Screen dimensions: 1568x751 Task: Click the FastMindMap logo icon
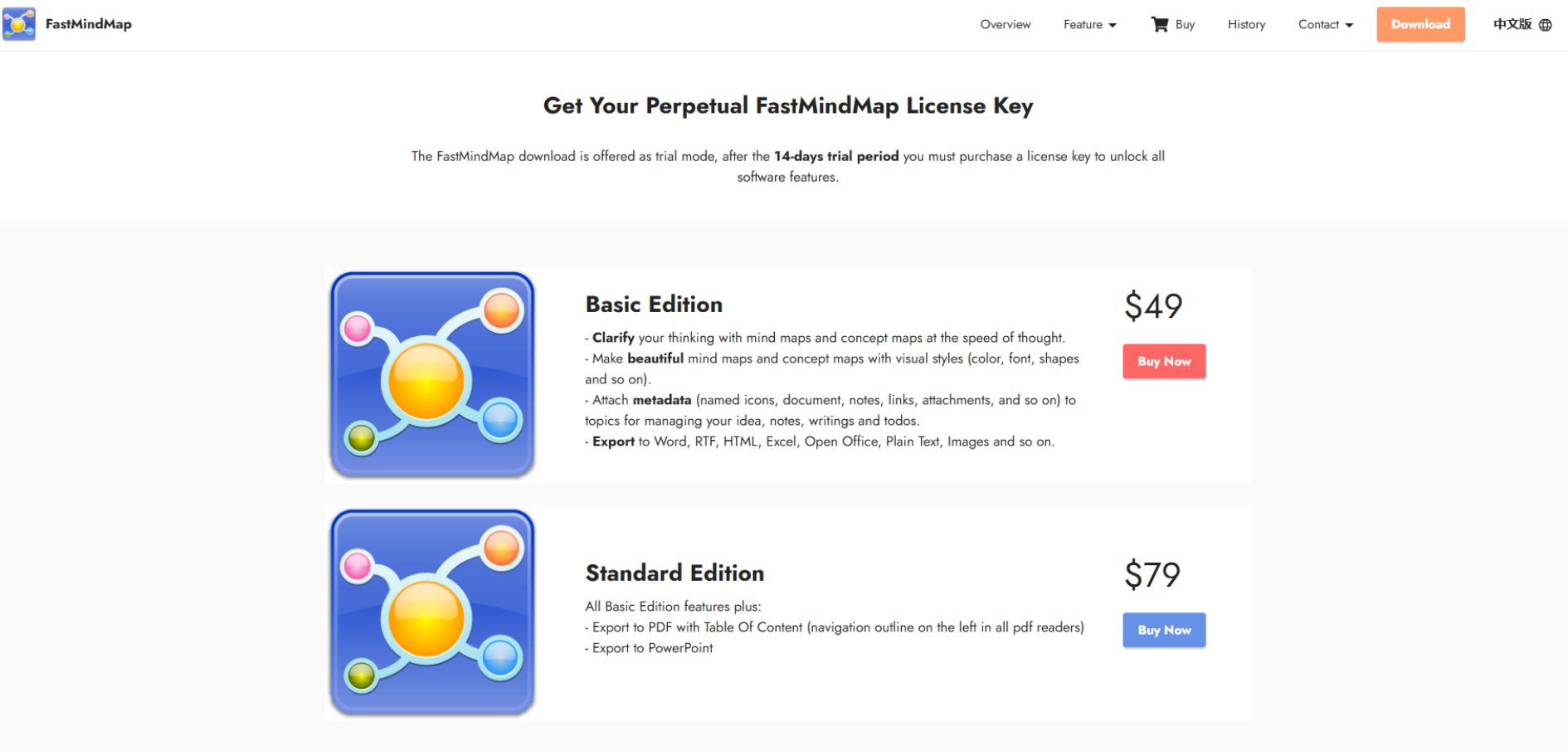pos(19,24)
